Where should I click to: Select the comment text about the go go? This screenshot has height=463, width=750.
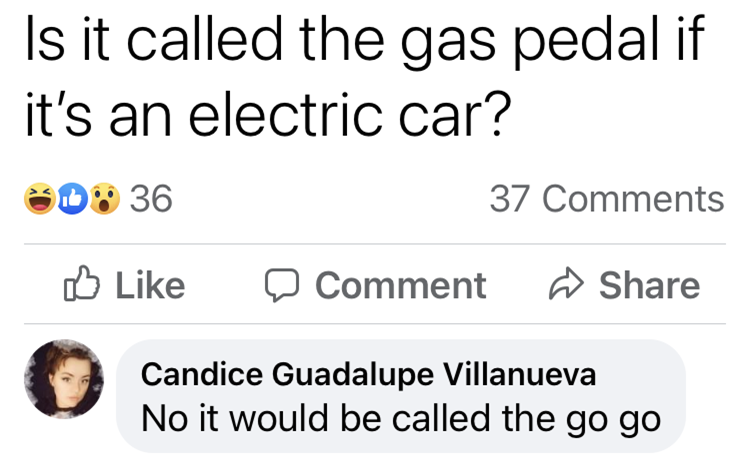point(401,419)
